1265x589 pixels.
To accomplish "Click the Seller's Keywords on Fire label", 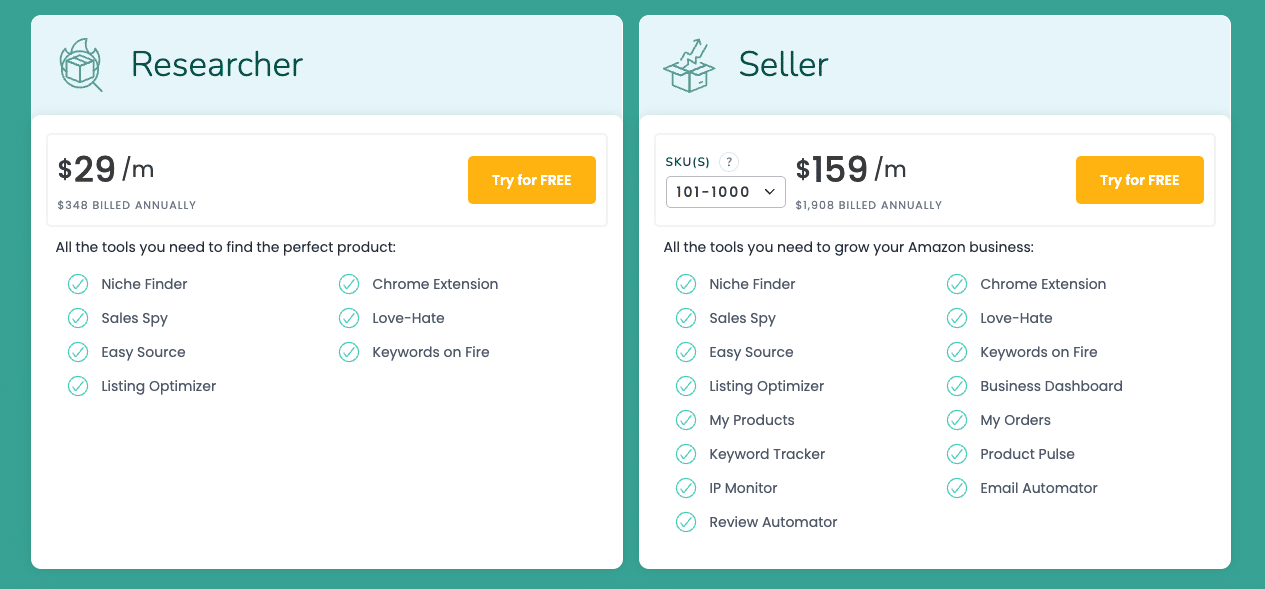I will click(1038, 352).
